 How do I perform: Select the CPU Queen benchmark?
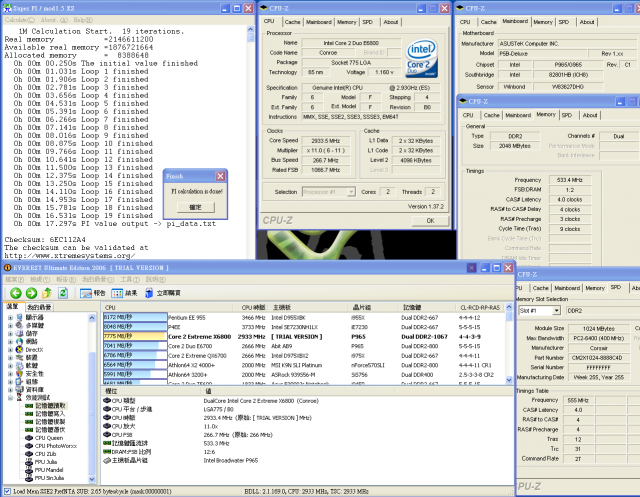pyautogui.click(x=49, y=438)
